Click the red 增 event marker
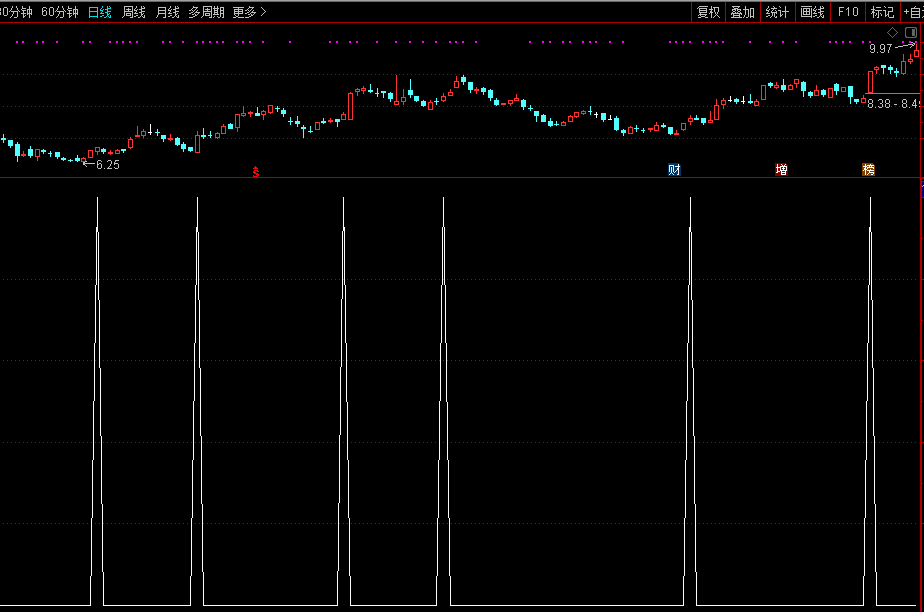The width and height of the screenshot is (924, 612). click(x=781, y=170)
